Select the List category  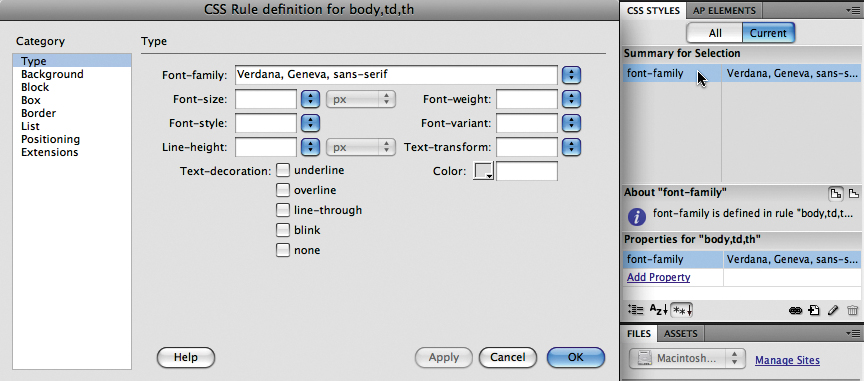[x=72, y=126]
